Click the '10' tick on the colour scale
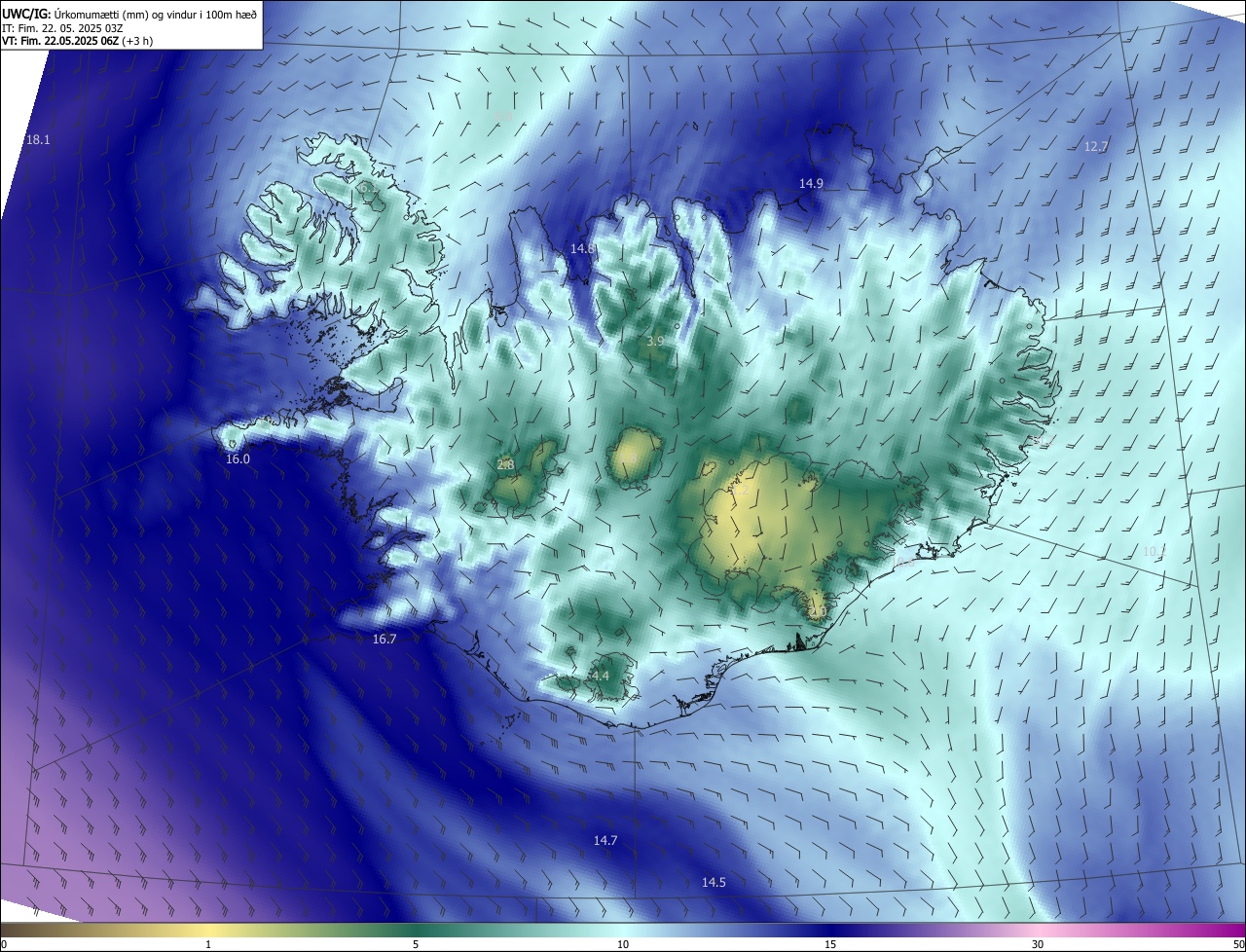 (x=623, y=944)
